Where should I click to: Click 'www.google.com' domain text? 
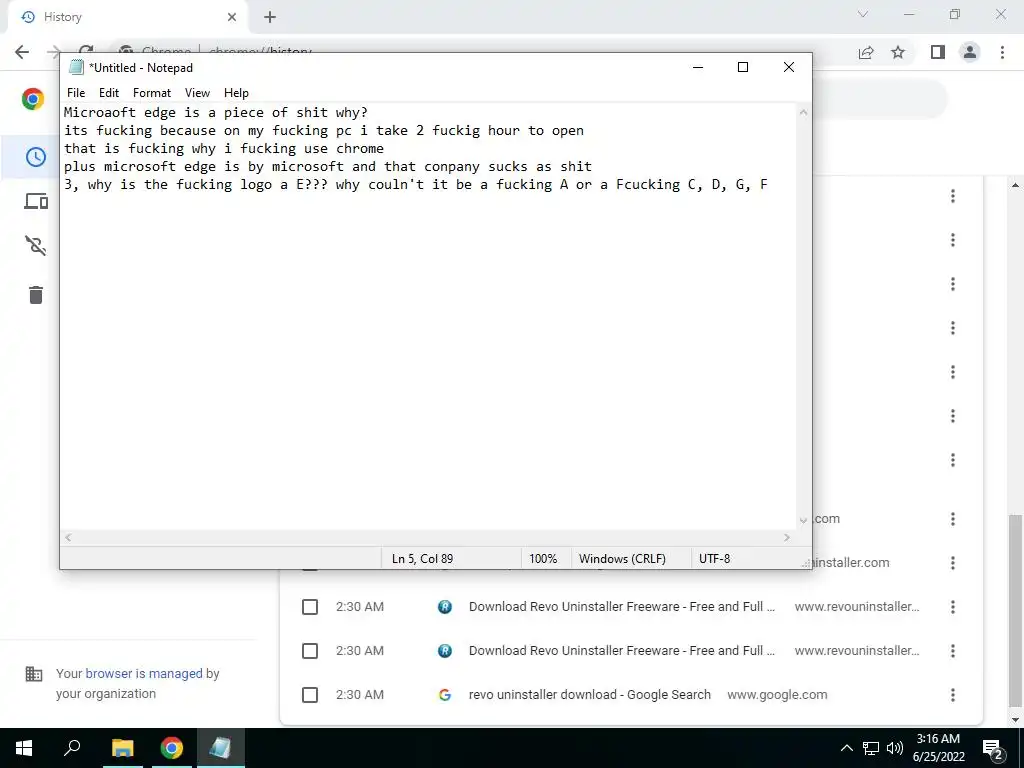[x=777, y=695]
